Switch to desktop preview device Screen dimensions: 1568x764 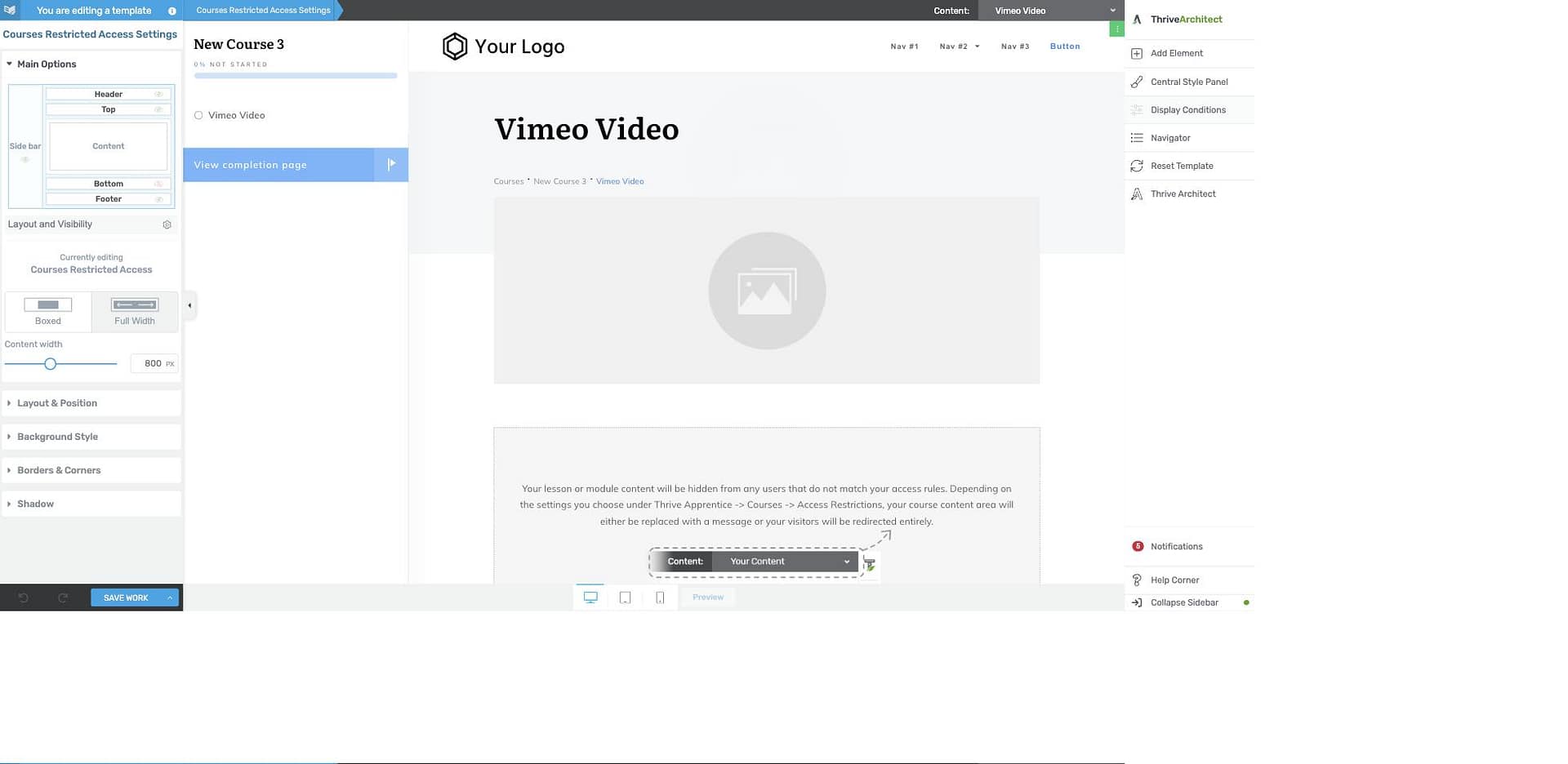(590, 597)
